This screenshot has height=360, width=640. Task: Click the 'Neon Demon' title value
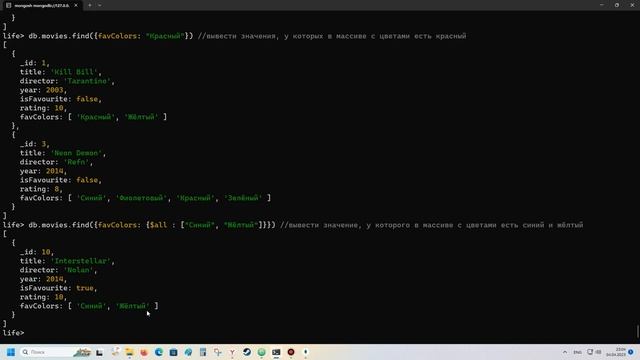pos(77,153)
